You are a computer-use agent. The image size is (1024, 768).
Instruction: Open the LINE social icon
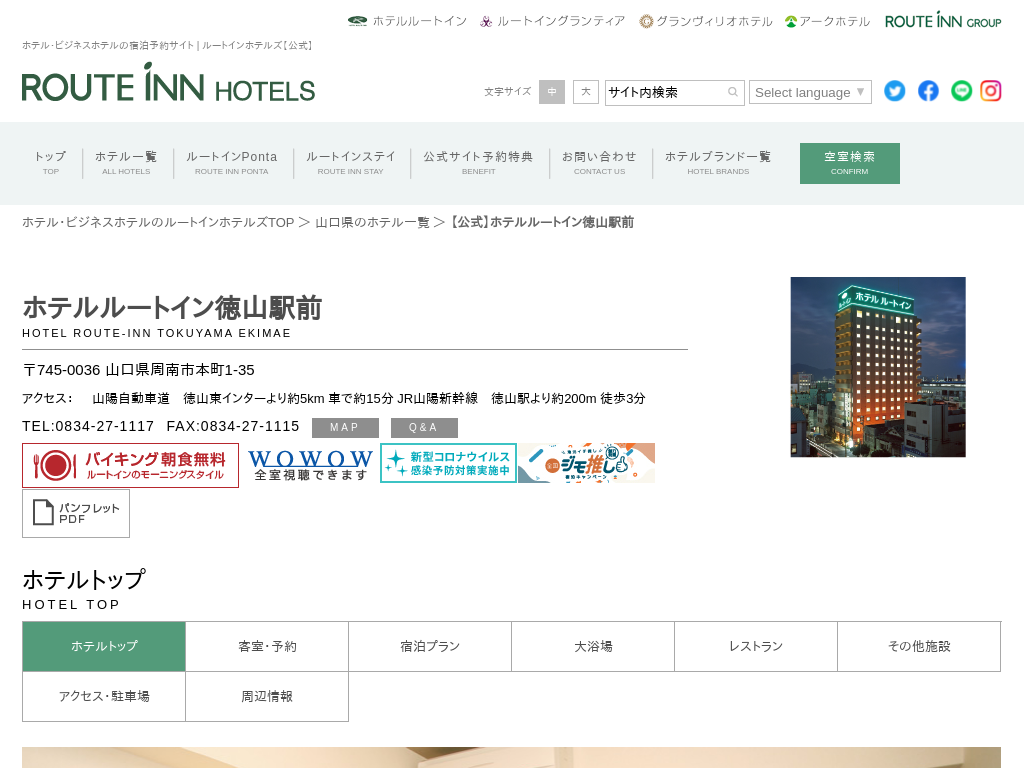coord(961,91)
